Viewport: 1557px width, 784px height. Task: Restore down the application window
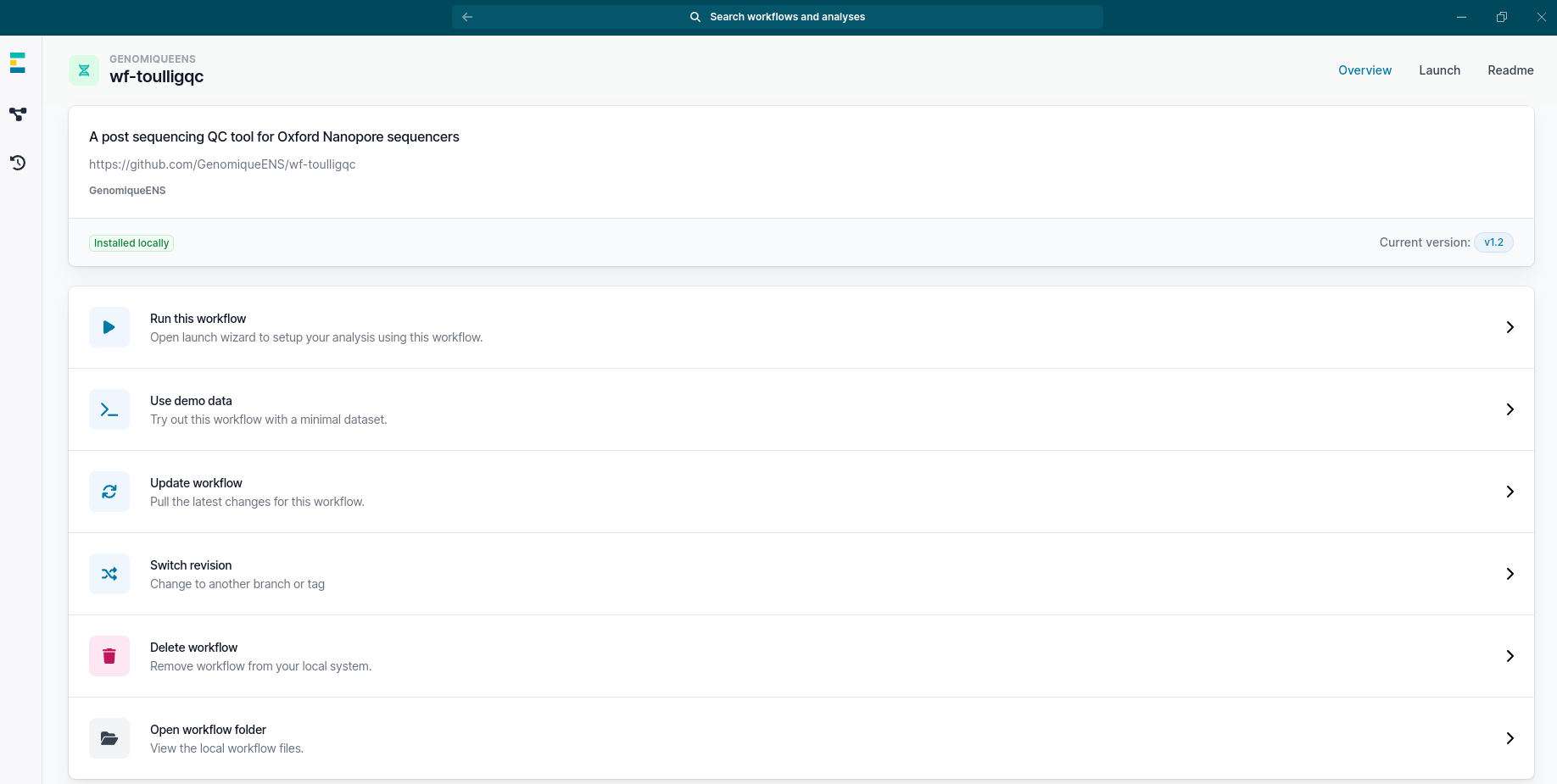pos(1501,17)
